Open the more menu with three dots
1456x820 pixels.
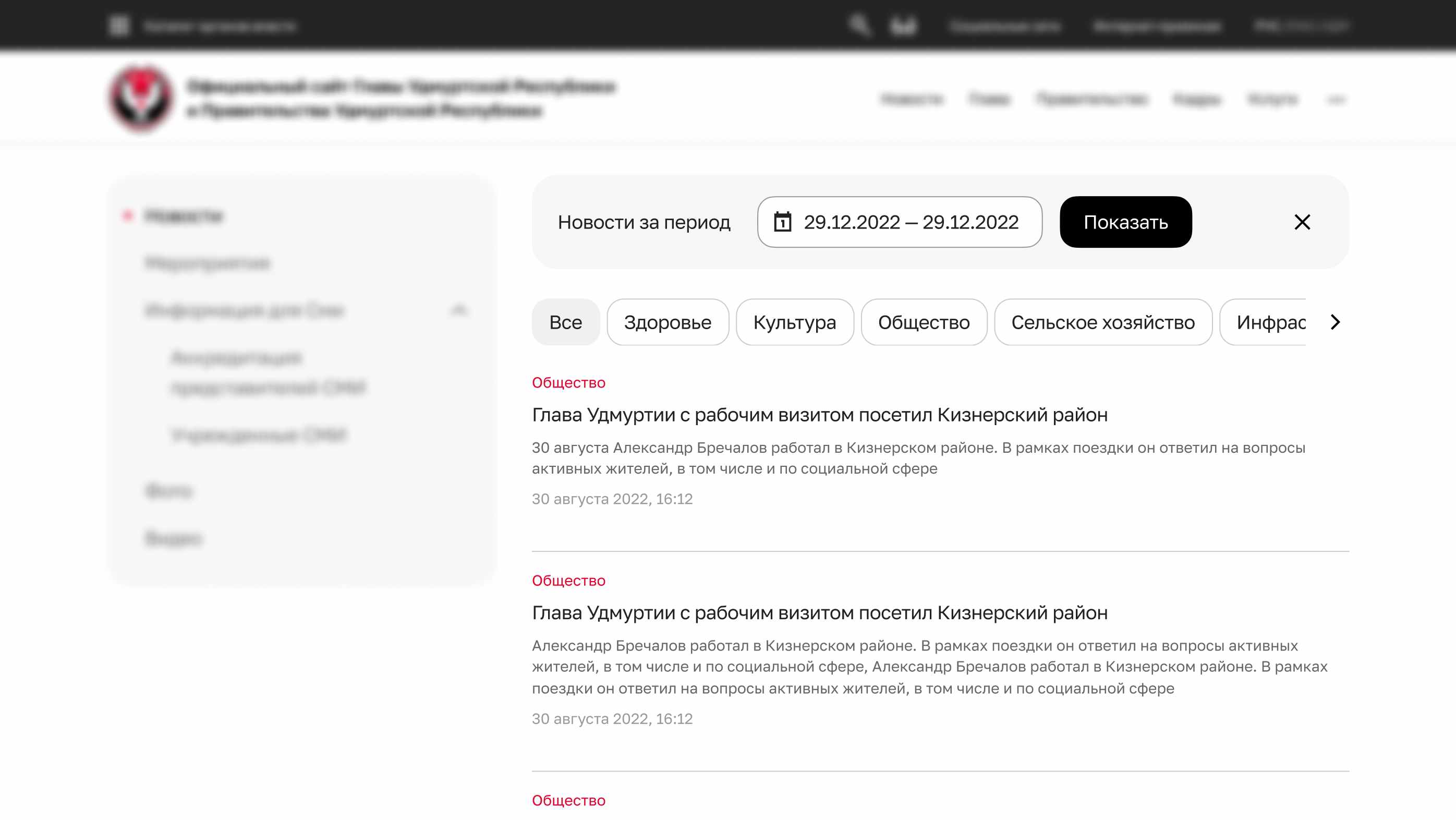[x=1336, y=100]
